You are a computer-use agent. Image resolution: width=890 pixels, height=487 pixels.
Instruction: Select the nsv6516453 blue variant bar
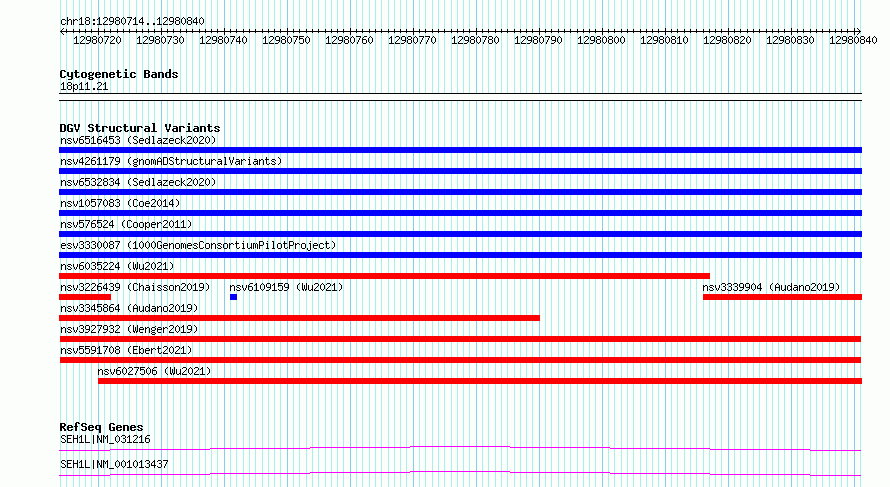click(x=460, y=150)
